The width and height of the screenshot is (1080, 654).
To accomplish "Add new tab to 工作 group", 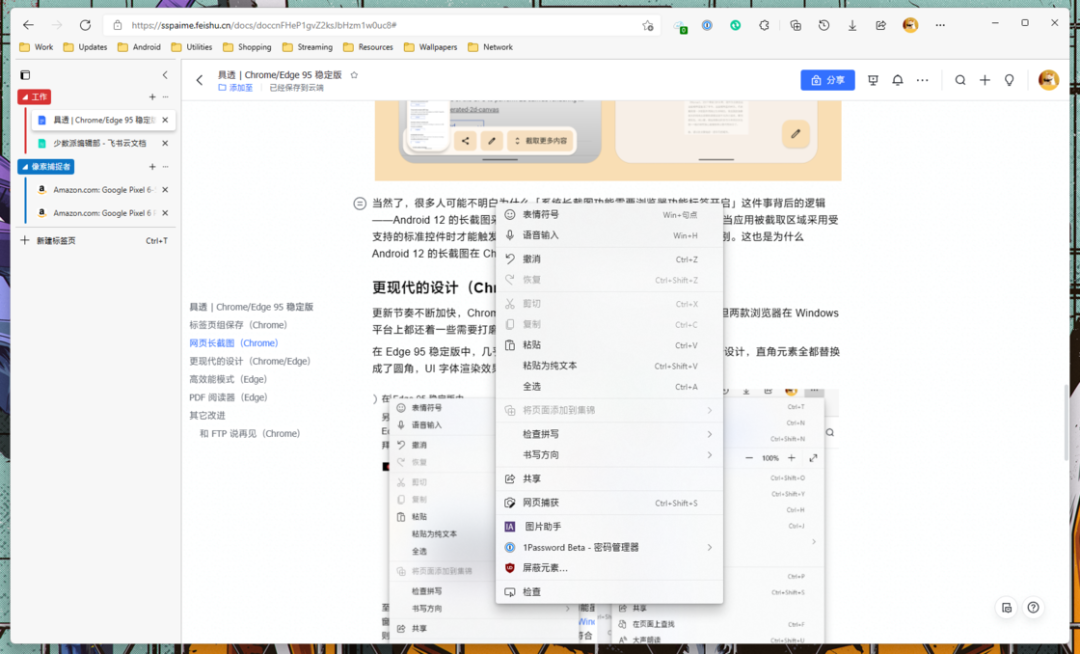I will [x=152, y=97].
